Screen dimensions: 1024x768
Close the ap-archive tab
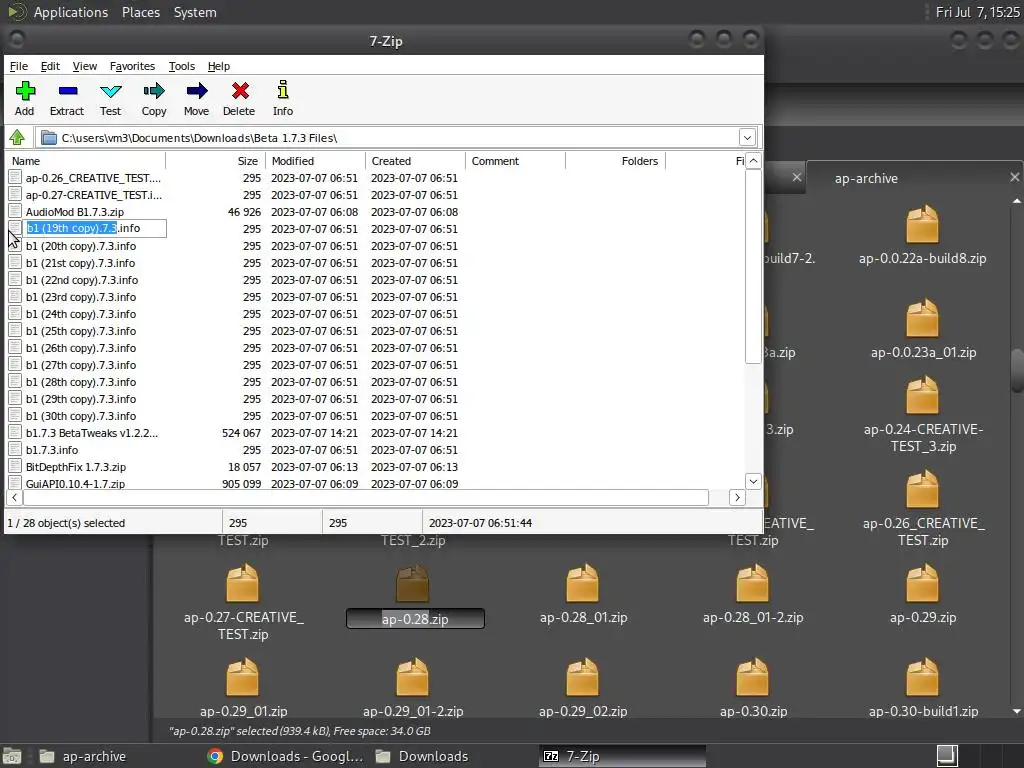click(x=1014, y=177)
